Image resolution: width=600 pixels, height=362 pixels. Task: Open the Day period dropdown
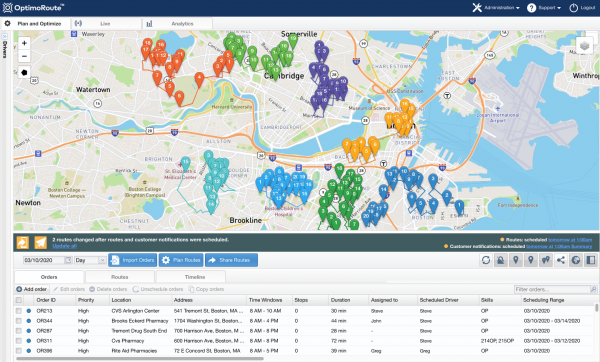pos(90,260)
